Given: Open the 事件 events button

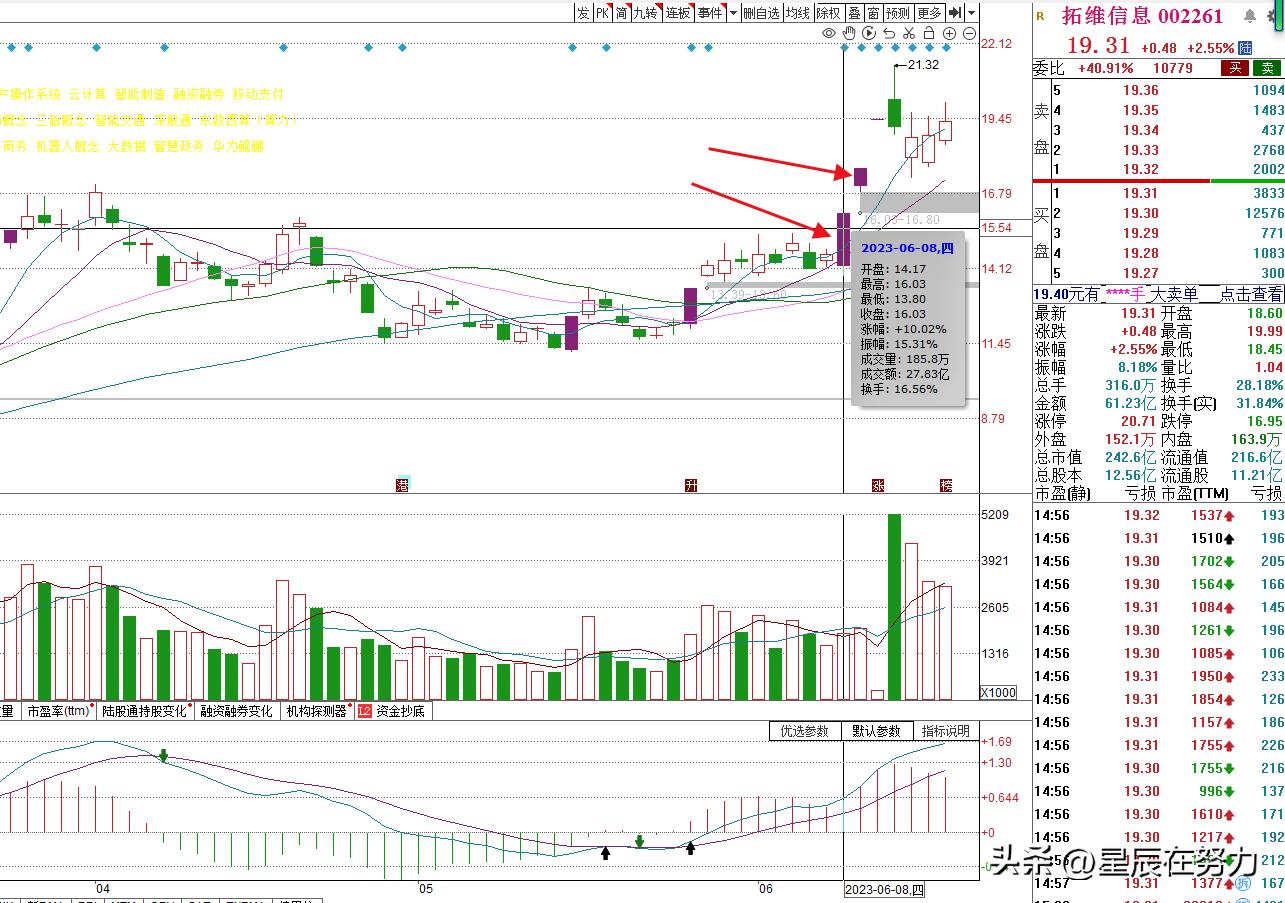Looking at the screenshot, I should 710,13.
